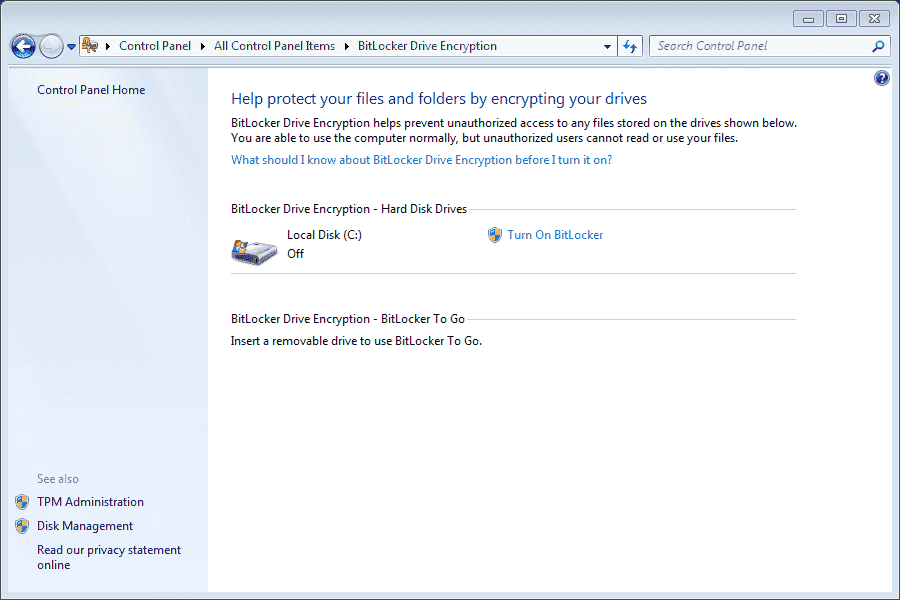Click the shield icon beside Turn On BitLocker

point(494,234)
